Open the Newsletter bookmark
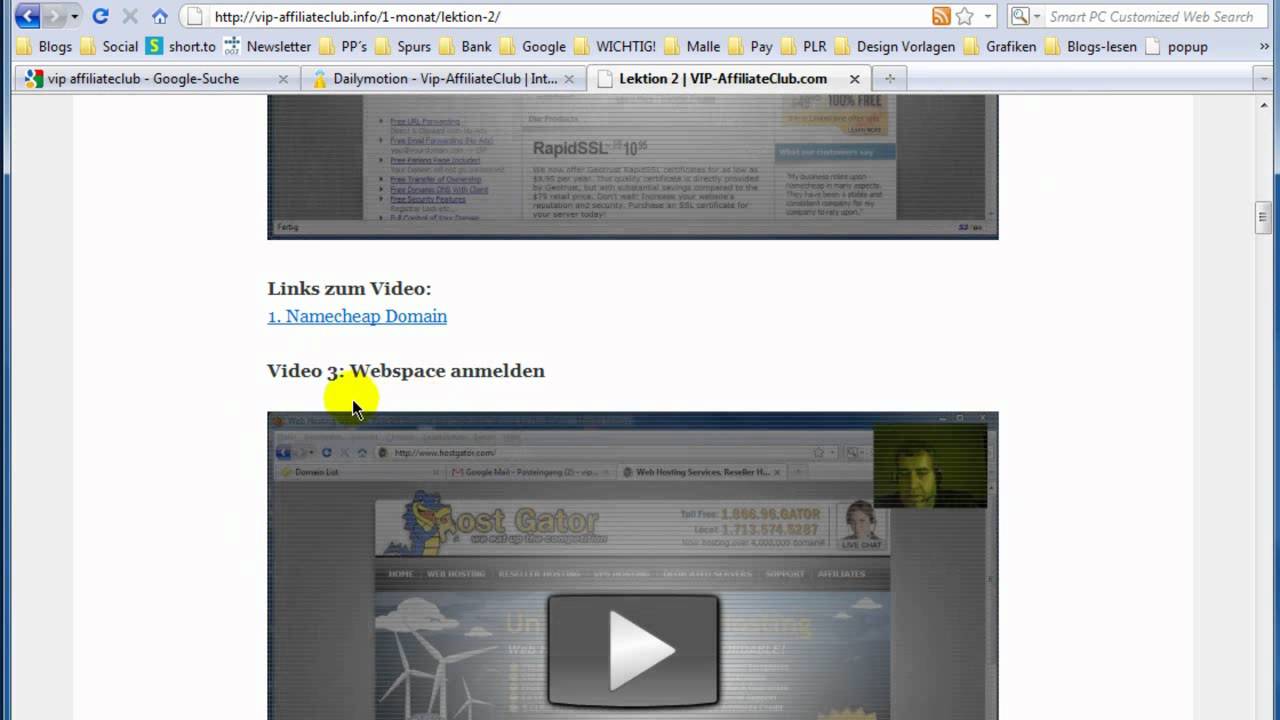 [268, 46]
